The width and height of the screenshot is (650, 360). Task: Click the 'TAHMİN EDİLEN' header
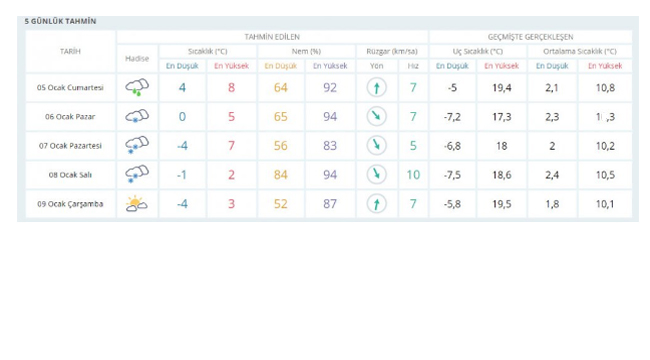(272, 37)
